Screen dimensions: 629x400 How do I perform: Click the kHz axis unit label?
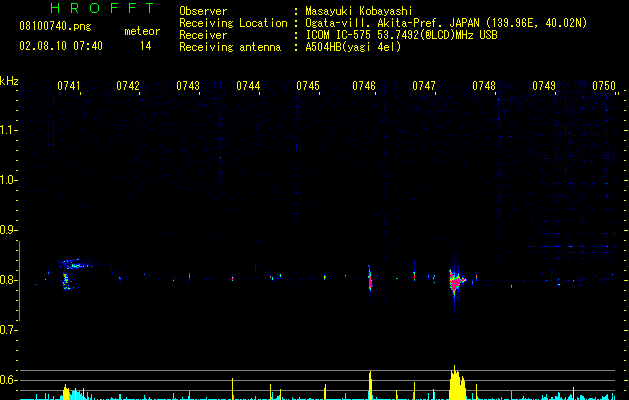pyautogui.click(x=9, y=81)
